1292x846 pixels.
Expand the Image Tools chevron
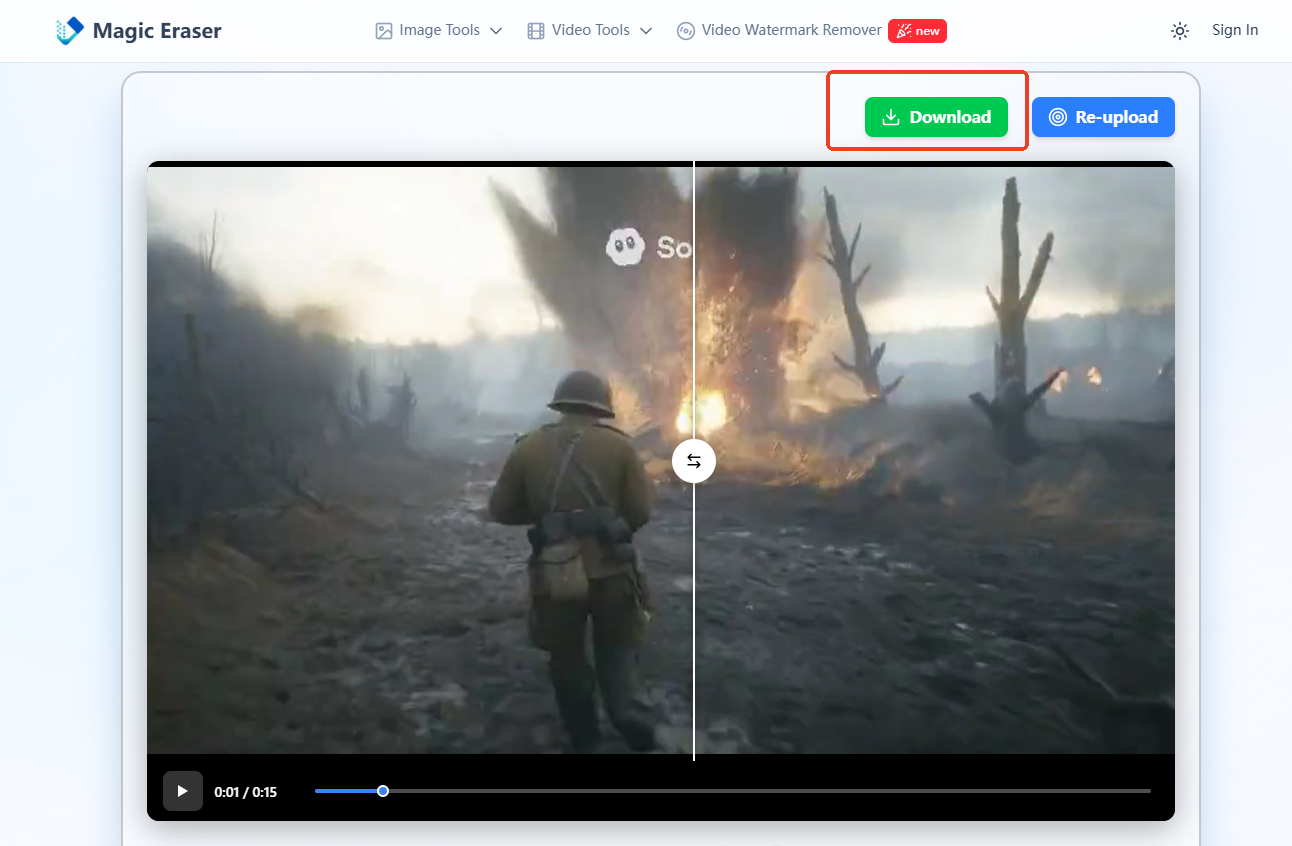pyautogui.click(x=496, y=31)
